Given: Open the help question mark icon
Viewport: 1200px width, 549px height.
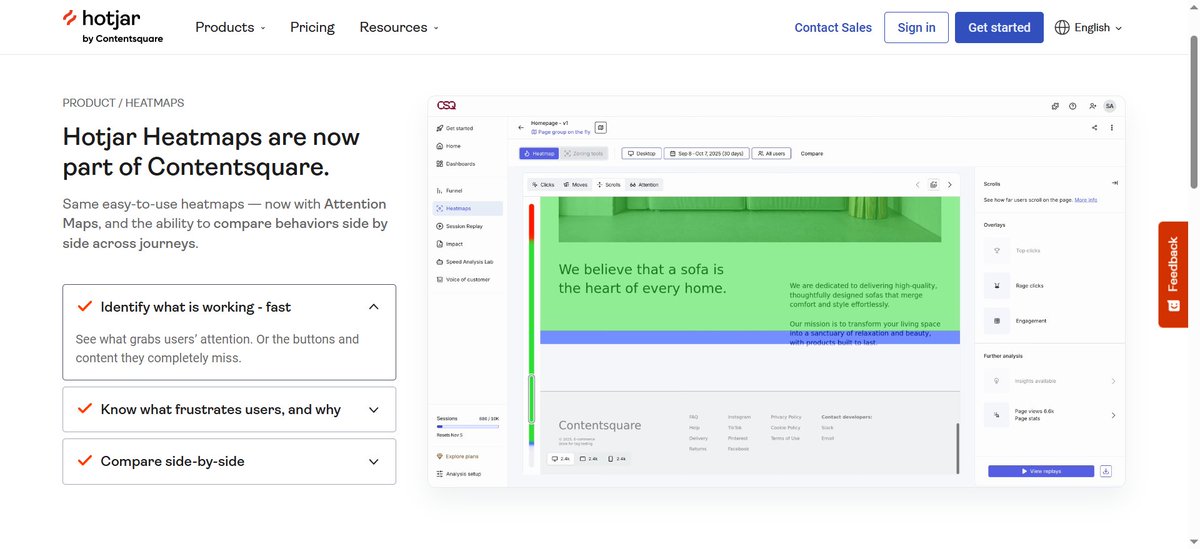Looking at the screenshot, I should 1073,105.
